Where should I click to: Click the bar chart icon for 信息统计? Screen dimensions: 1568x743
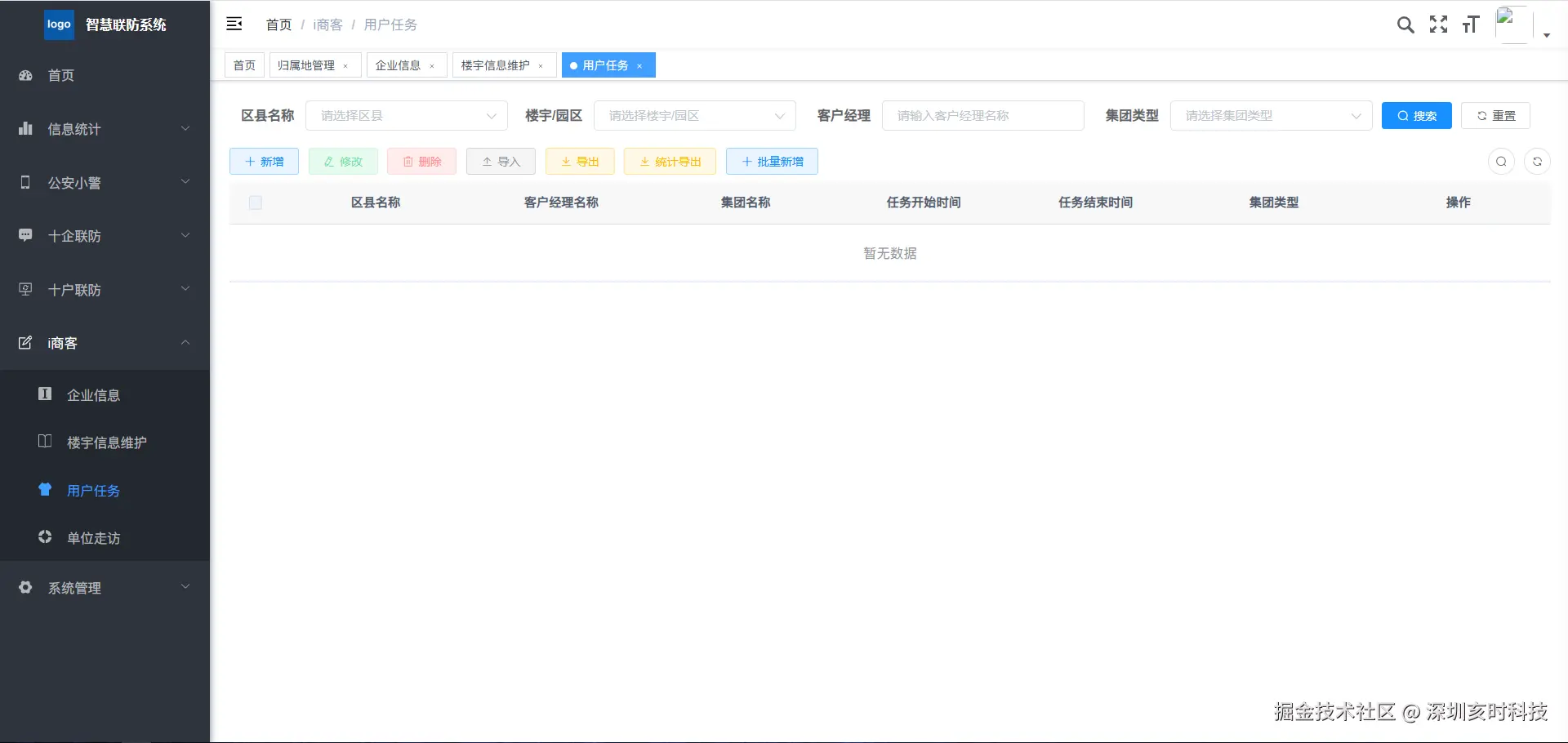tap(25, 128)
